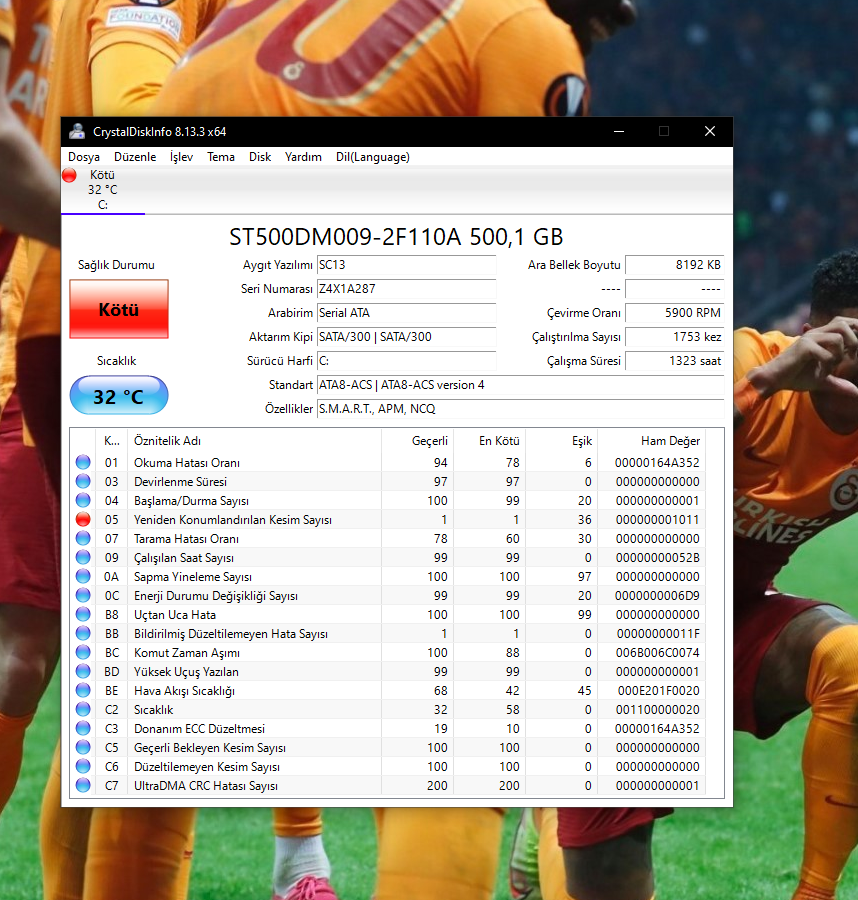Select the Tarama Hatası Oranı row
The width and height of the screenshot is (858, 900).
tap(388, 538)
